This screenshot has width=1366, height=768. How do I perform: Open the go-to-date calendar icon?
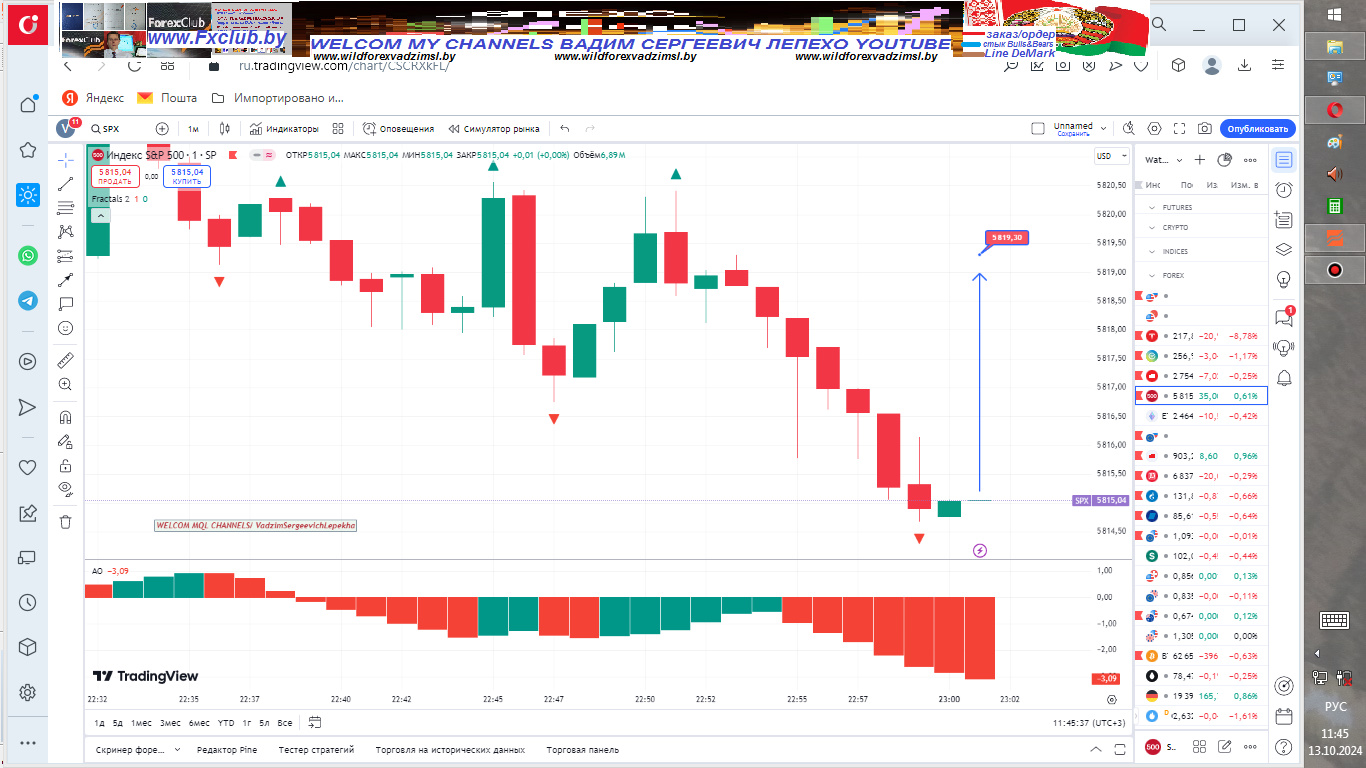315,722
